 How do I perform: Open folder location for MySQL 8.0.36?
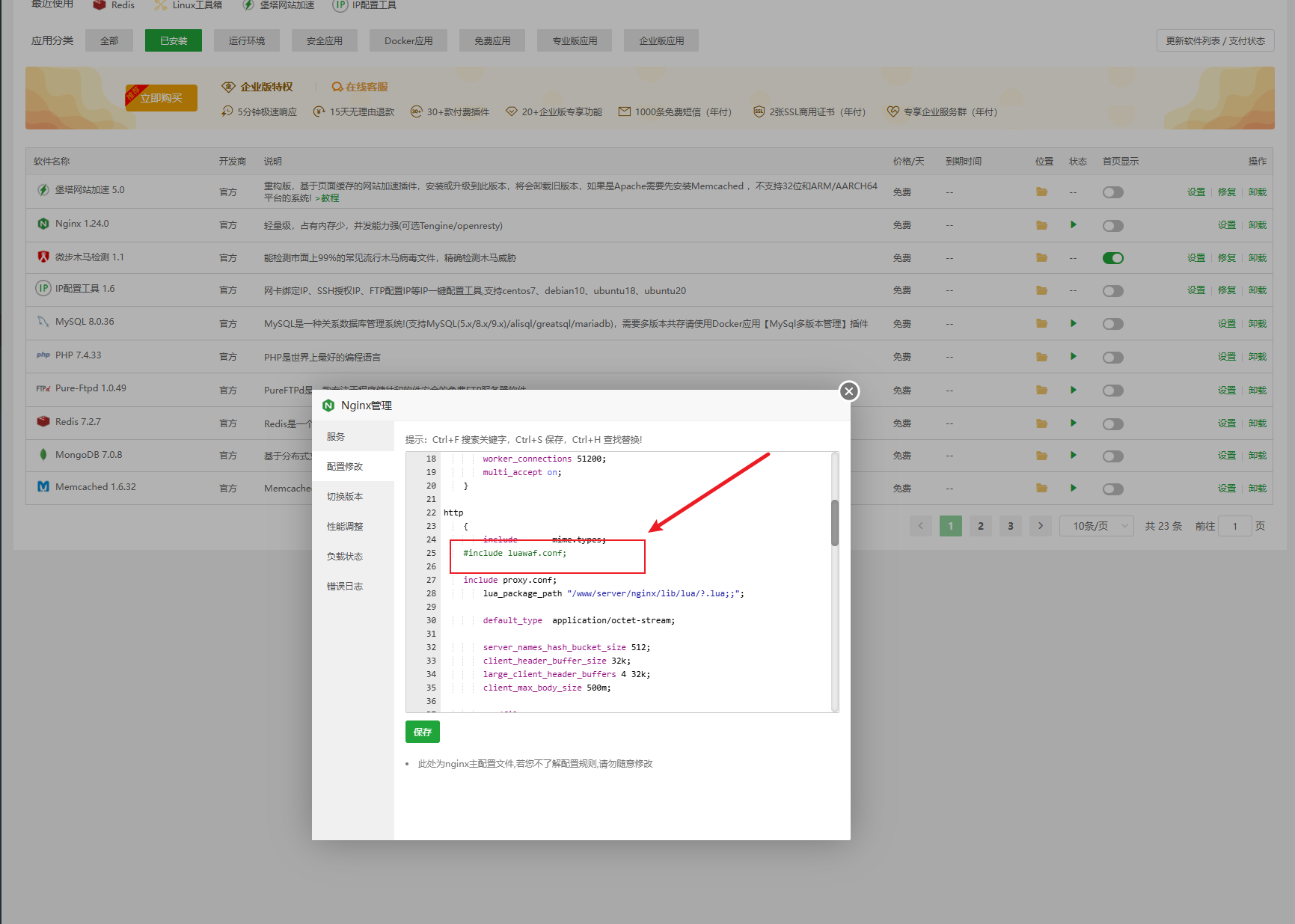[1041, 324]
